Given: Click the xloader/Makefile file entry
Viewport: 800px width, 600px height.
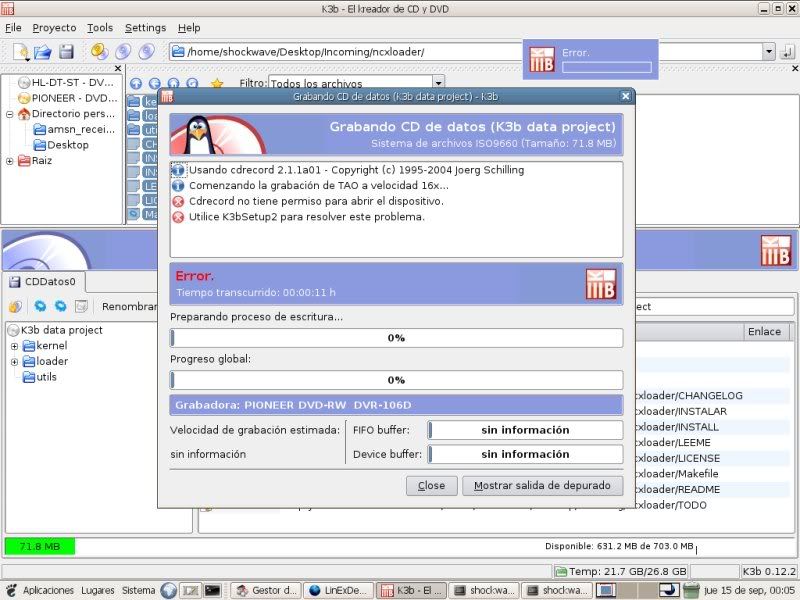Looking at the screenshot, I should (x=677, y=473).
